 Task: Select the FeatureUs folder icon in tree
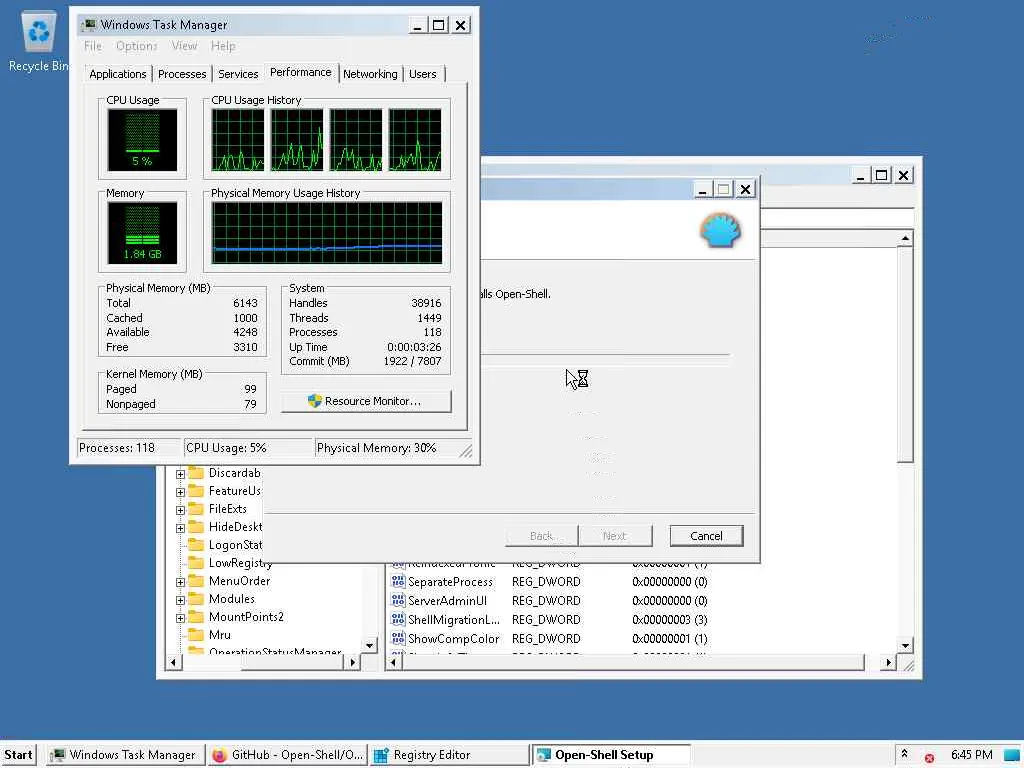coord(196,490)
